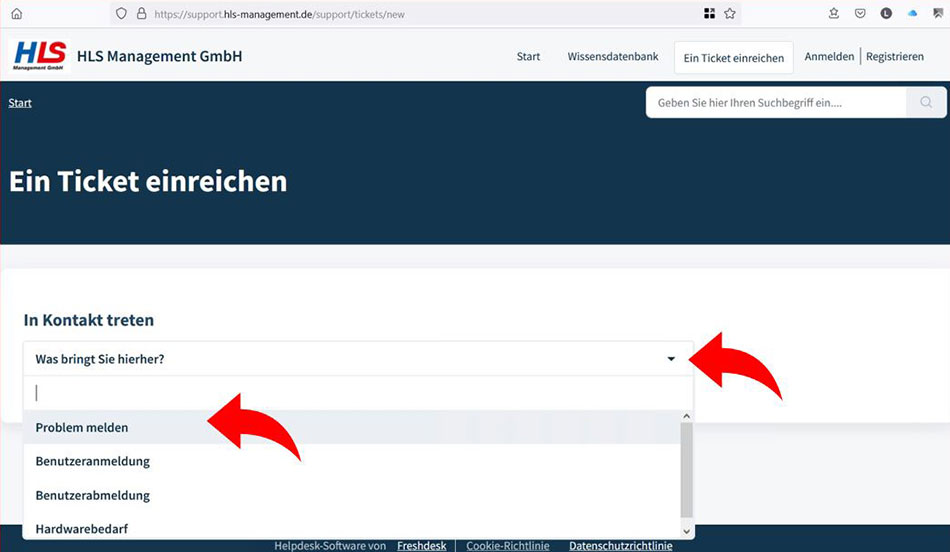
Task: Bookmark this page with the star icon
Action: [x=730, y=14]
